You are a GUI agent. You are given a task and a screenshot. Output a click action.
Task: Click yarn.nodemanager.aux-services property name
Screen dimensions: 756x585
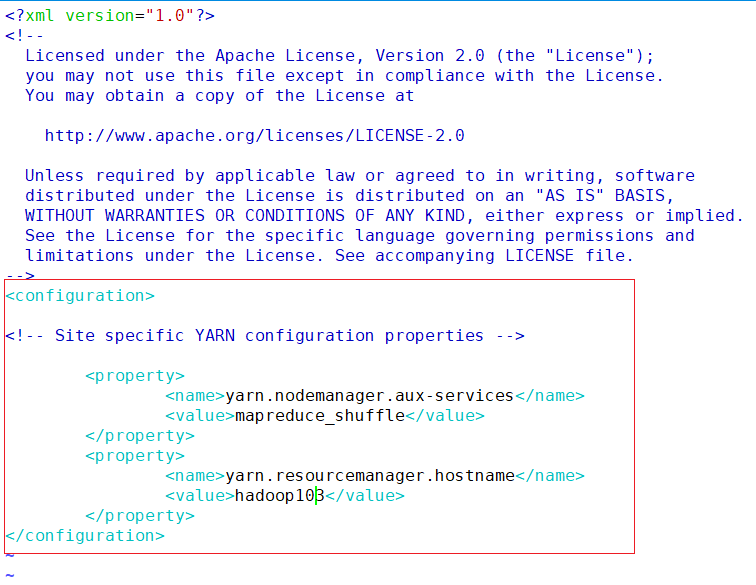point(369,396)
